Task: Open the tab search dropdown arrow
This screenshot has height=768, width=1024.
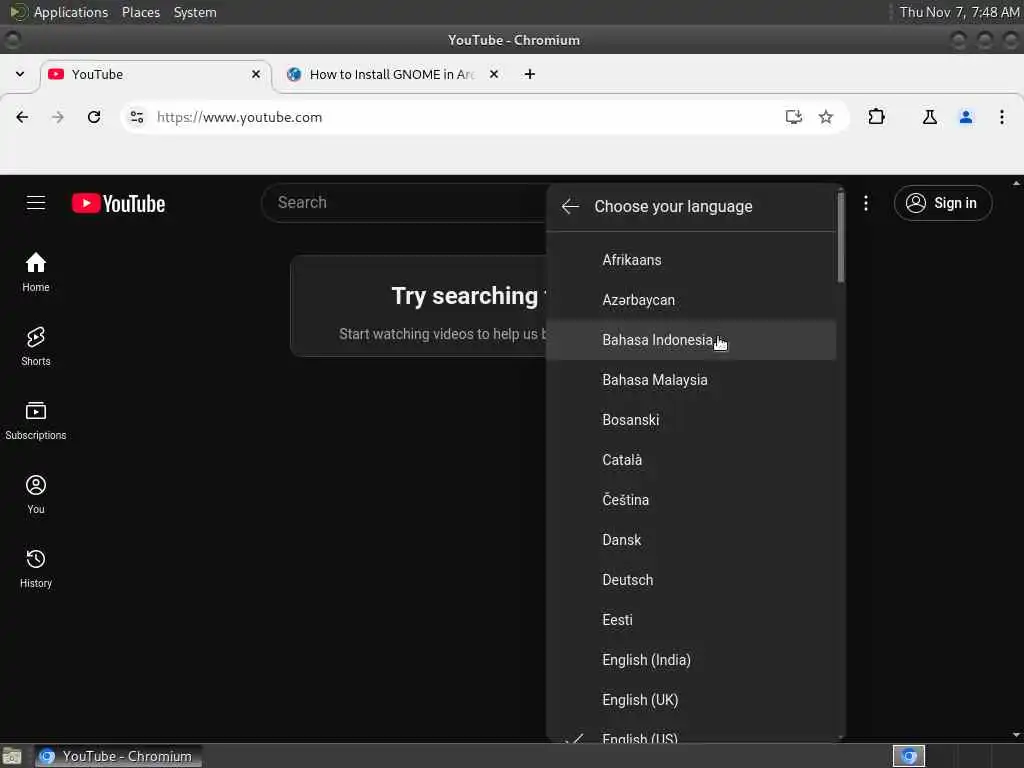Action: coord(20,74)
